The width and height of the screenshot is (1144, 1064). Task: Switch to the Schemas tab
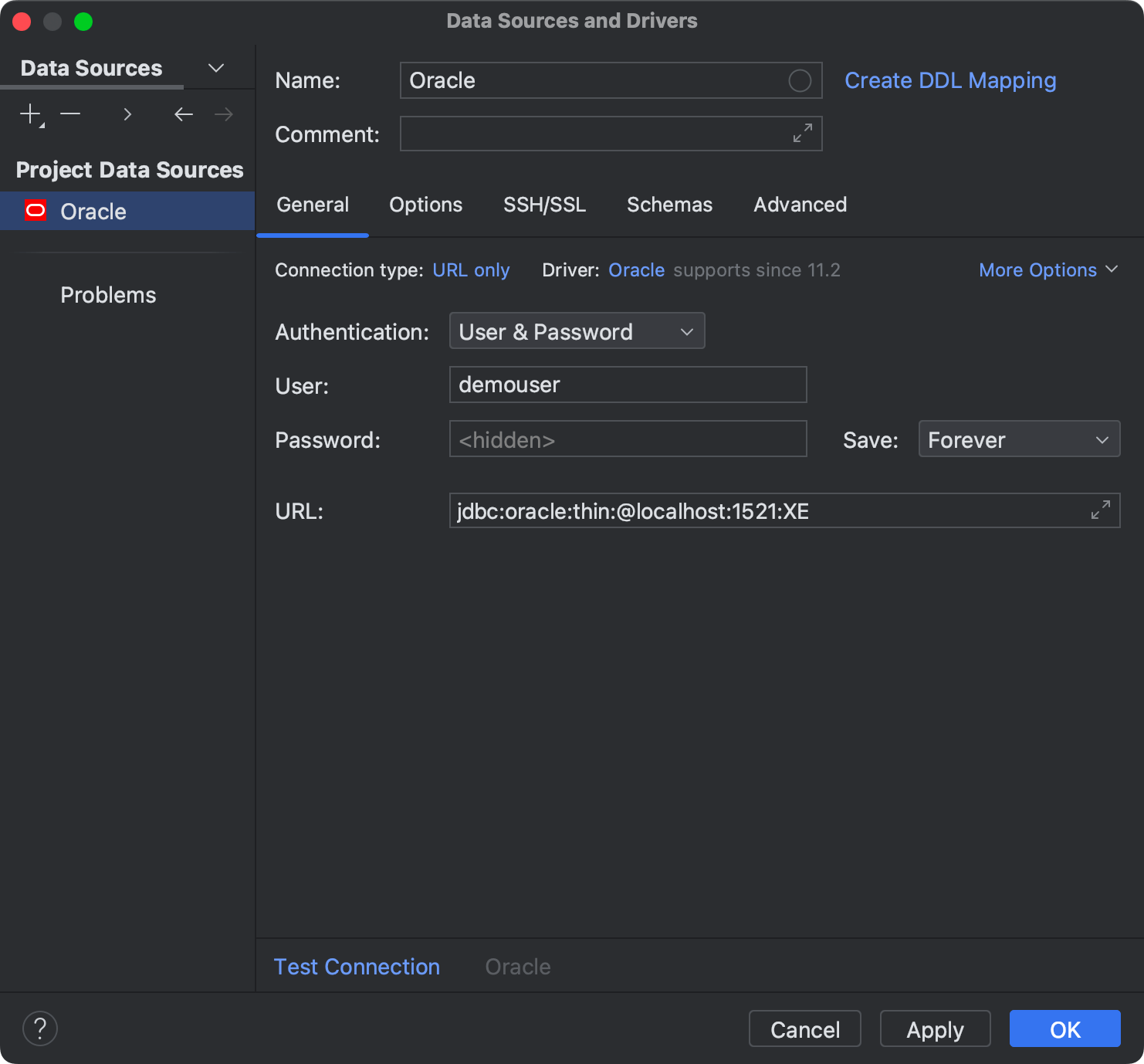tap(669, 205)
